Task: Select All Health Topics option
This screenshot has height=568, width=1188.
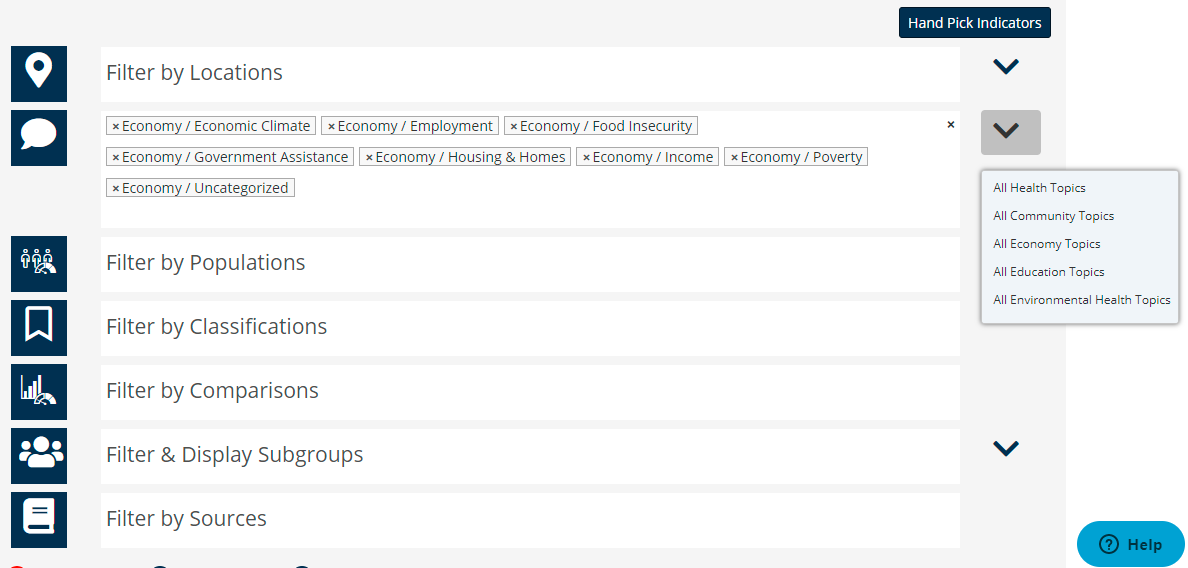Action: 1040,188
